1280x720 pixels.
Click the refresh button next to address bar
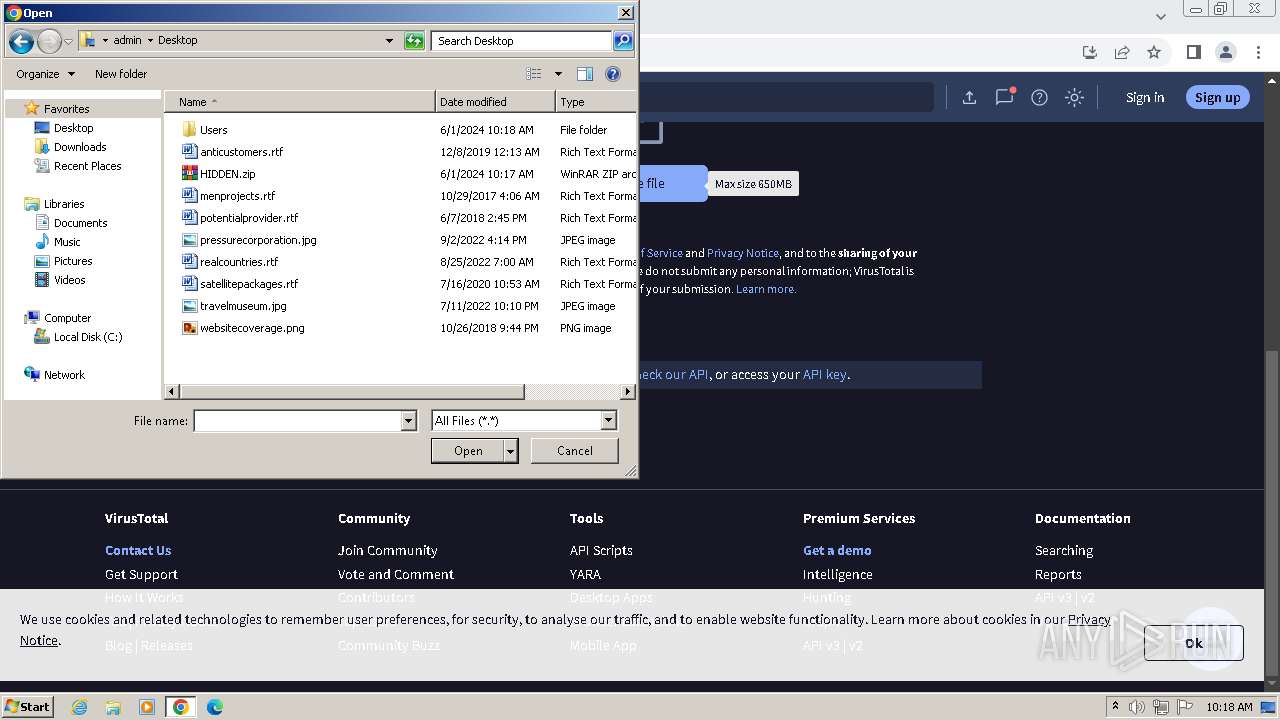coord(414,41)
